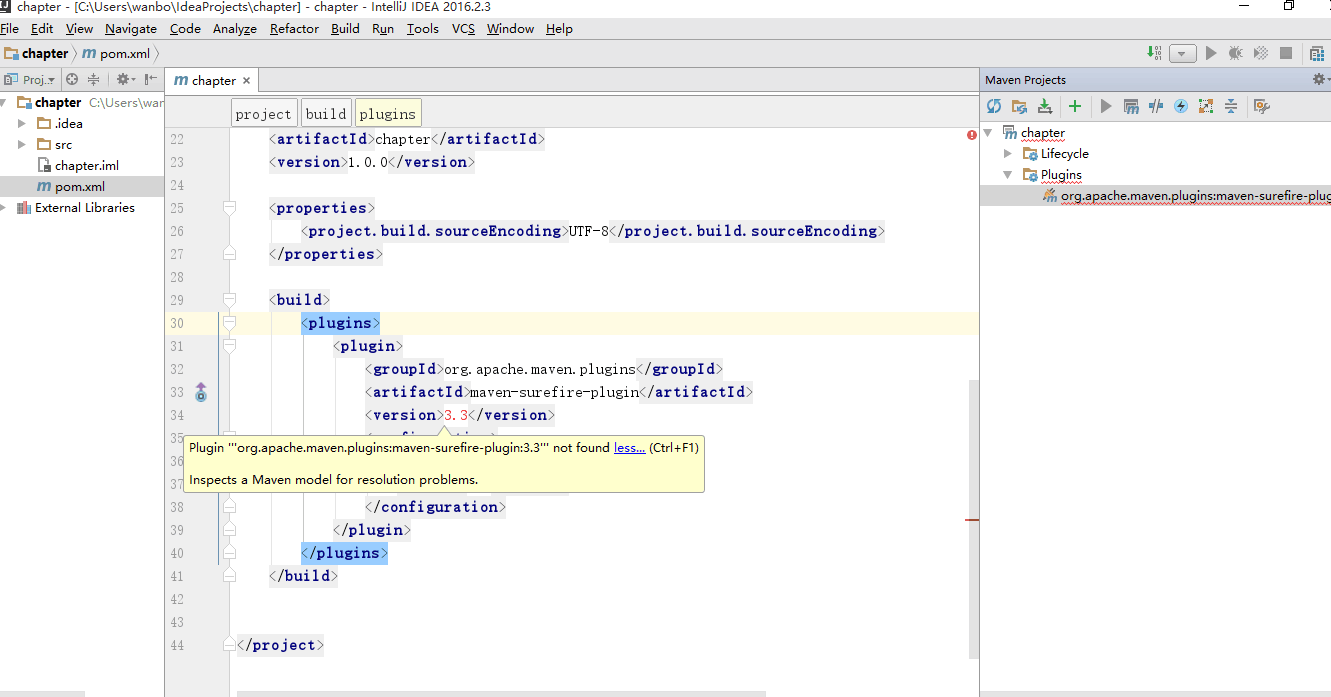Fold the properties tag at line 25
The height and width of the screenshot is (697, 1331).
coord(229,208)
